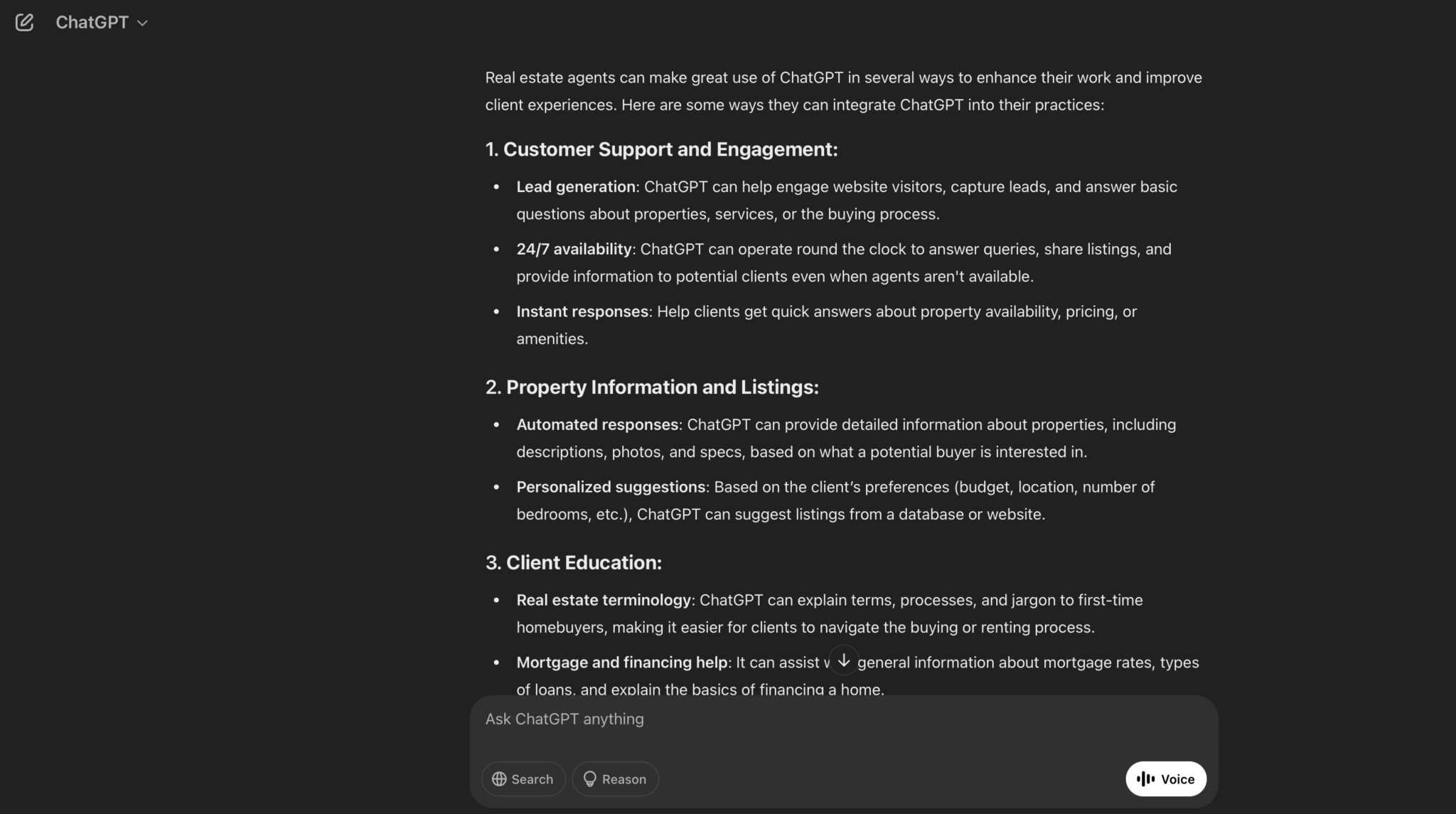Click the globe icon on the Search pill
This screenshot has height=814, width=1456.
[500, 778]
